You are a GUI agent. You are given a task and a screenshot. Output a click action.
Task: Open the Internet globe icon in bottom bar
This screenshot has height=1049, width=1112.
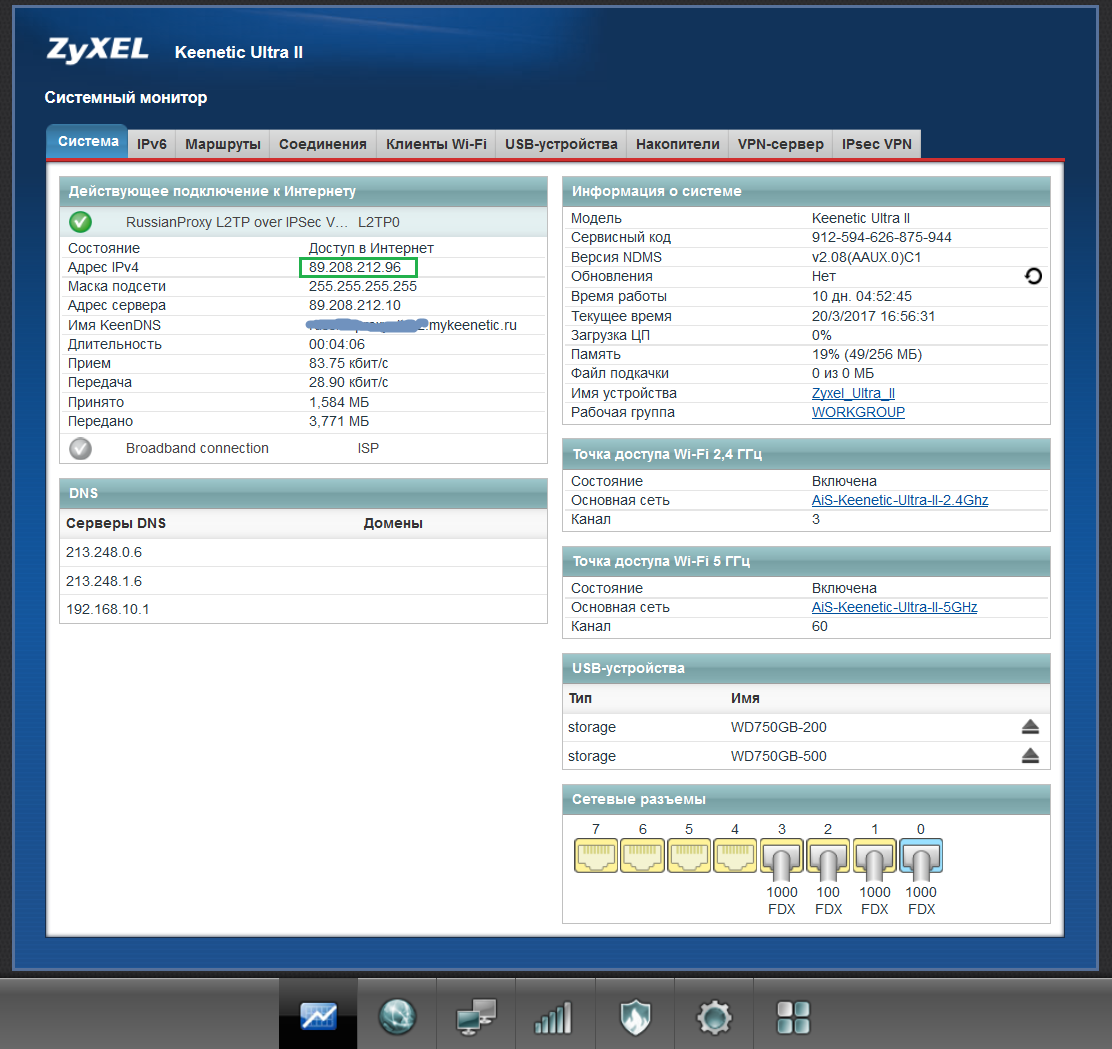pos(397,1016)
